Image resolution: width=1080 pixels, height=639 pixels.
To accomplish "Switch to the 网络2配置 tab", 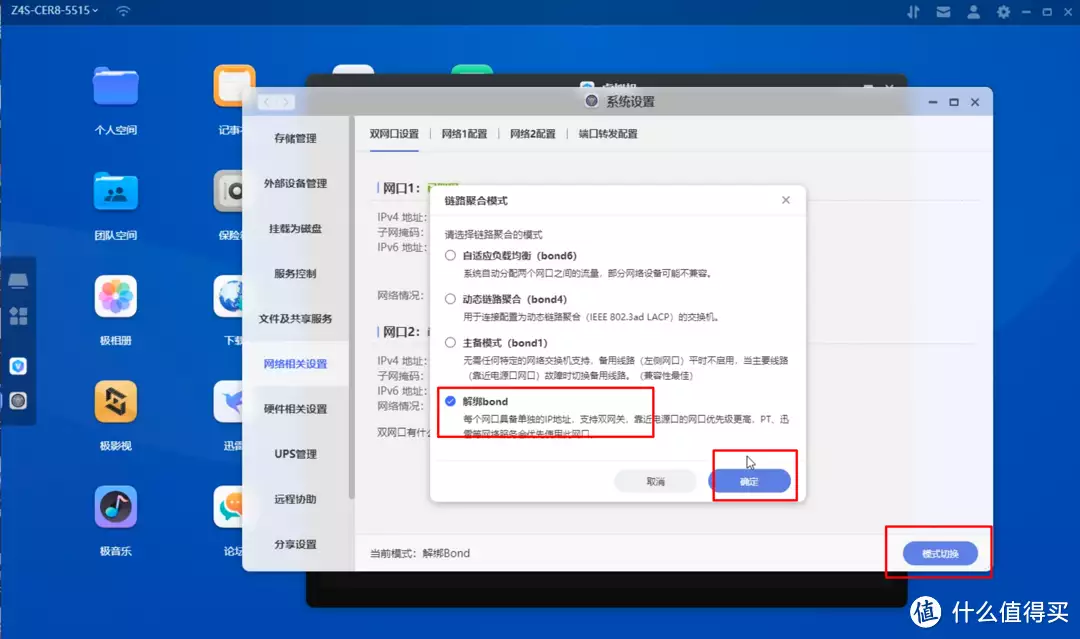I will click(x=532, y=134).
